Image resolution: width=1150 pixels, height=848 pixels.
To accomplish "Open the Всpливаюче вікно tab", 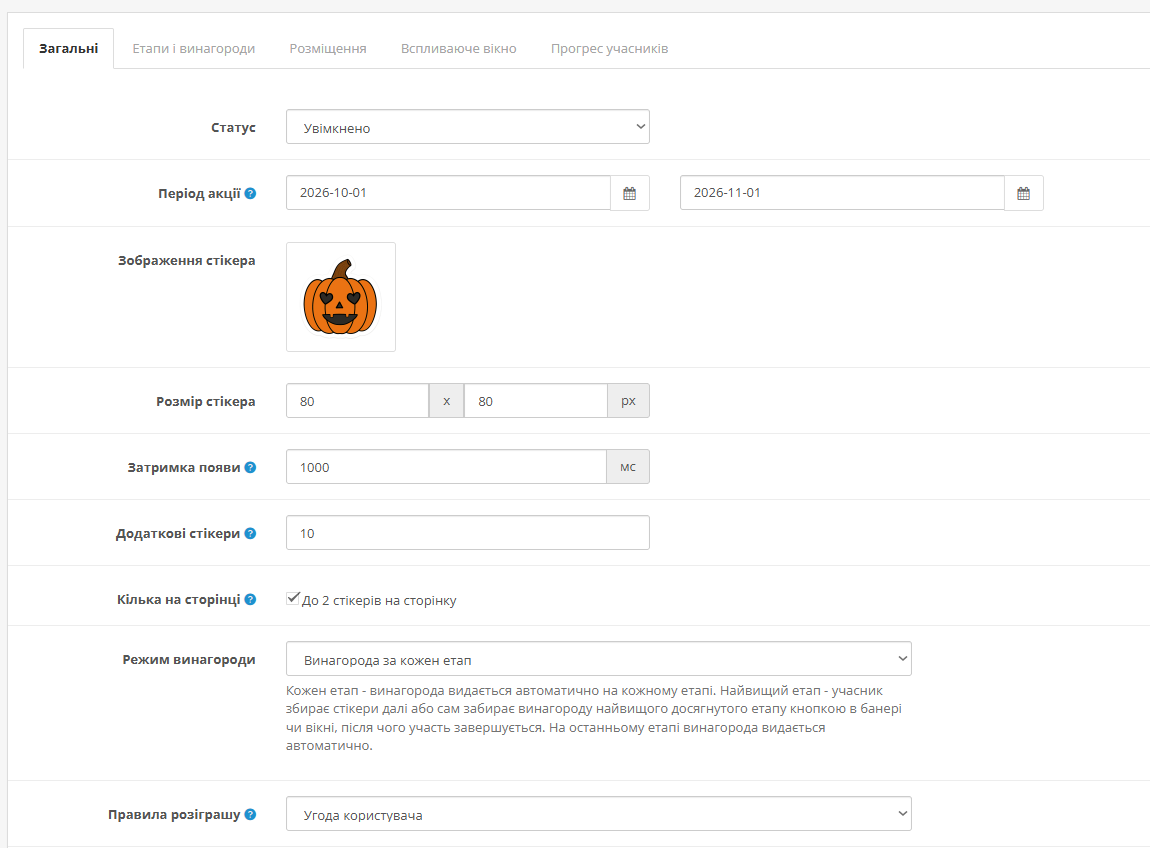I will [458, 48].
